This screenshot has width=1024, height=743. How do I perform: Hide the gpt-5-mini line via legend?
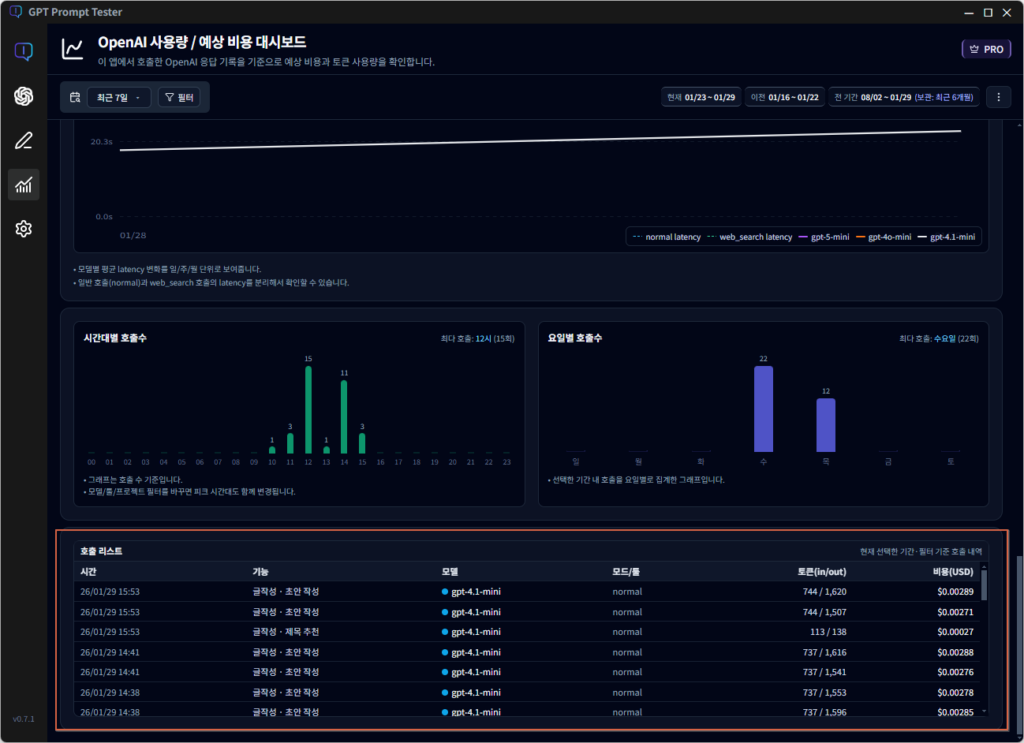coord(832,236)
